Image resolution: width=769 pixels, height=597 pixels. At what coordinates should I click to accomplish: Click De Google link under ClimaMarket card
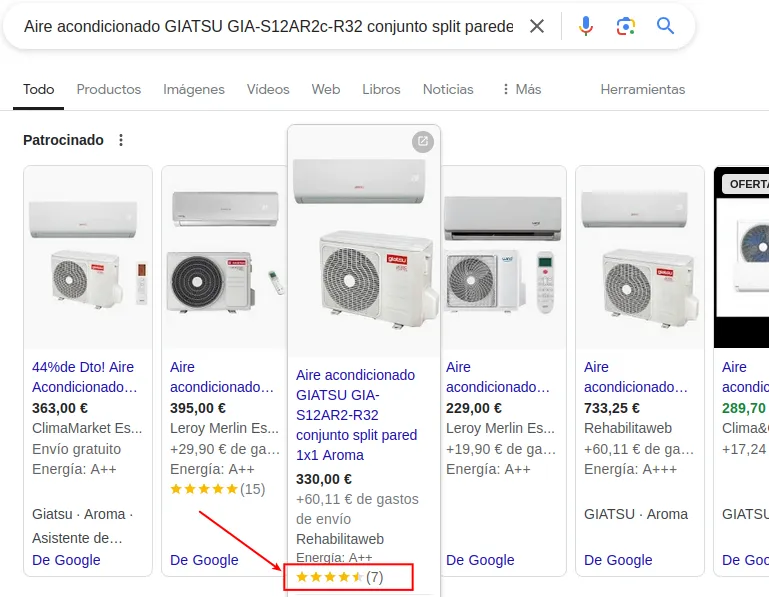66,560
